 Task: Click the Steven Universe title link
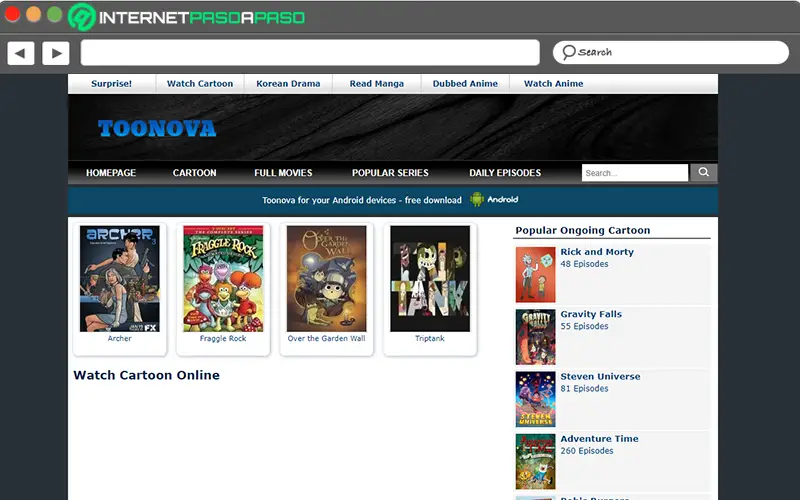pyautogui.click(x=600, y=376)
